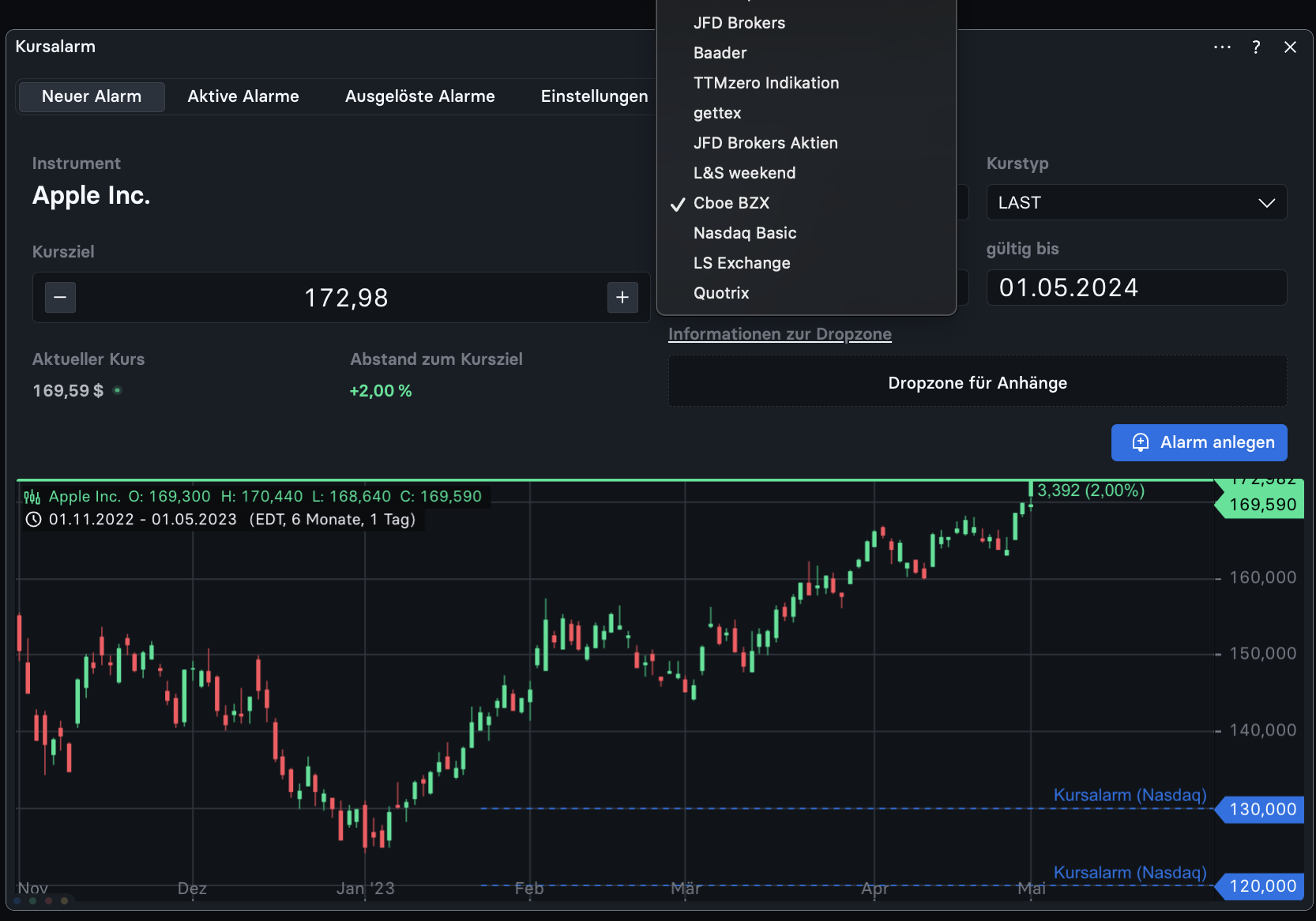Select JFD Brokers from the exchange list

click(807, 23)
